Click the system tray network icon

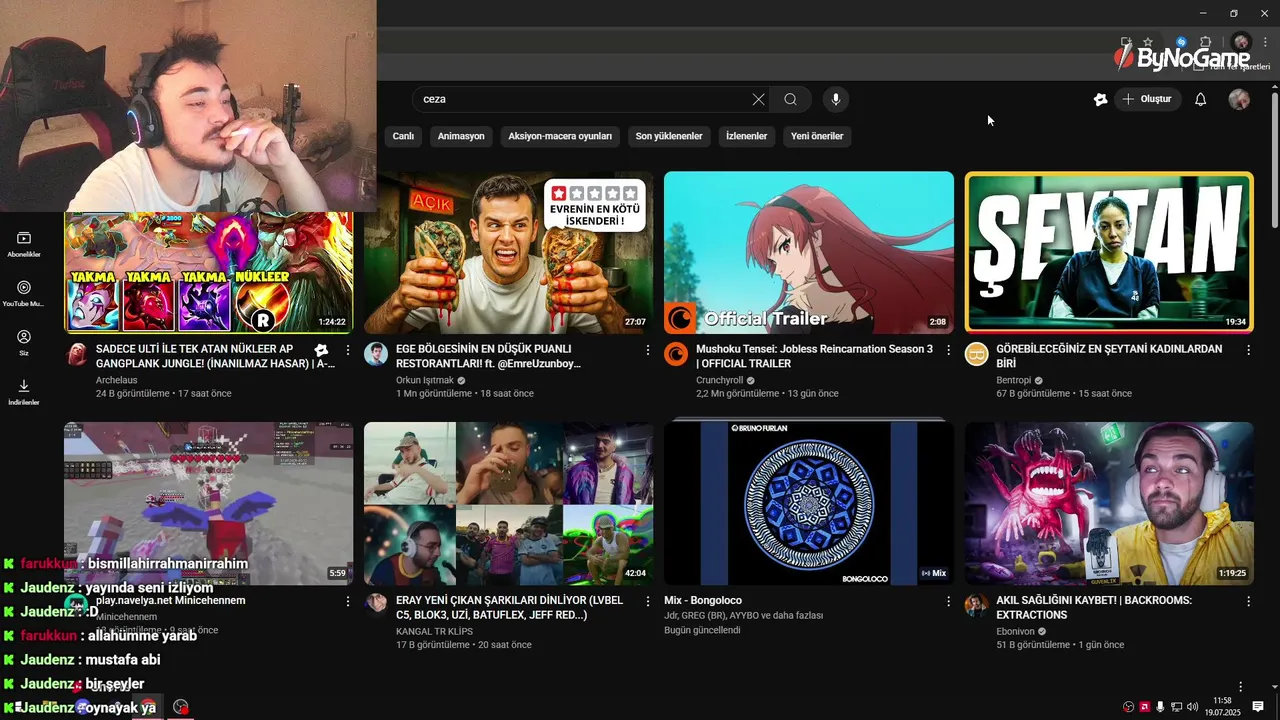click(1177, 707)
